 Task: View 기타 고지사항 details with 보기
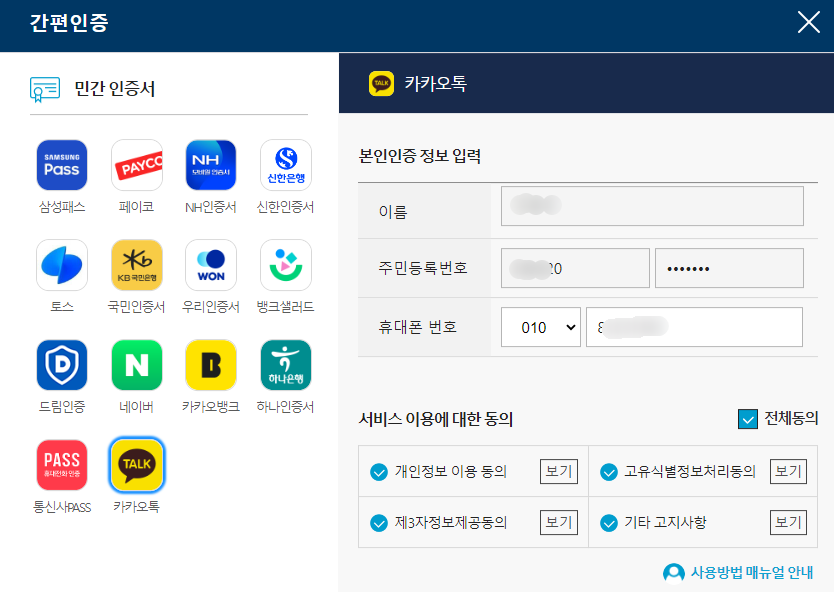(788, 522)
